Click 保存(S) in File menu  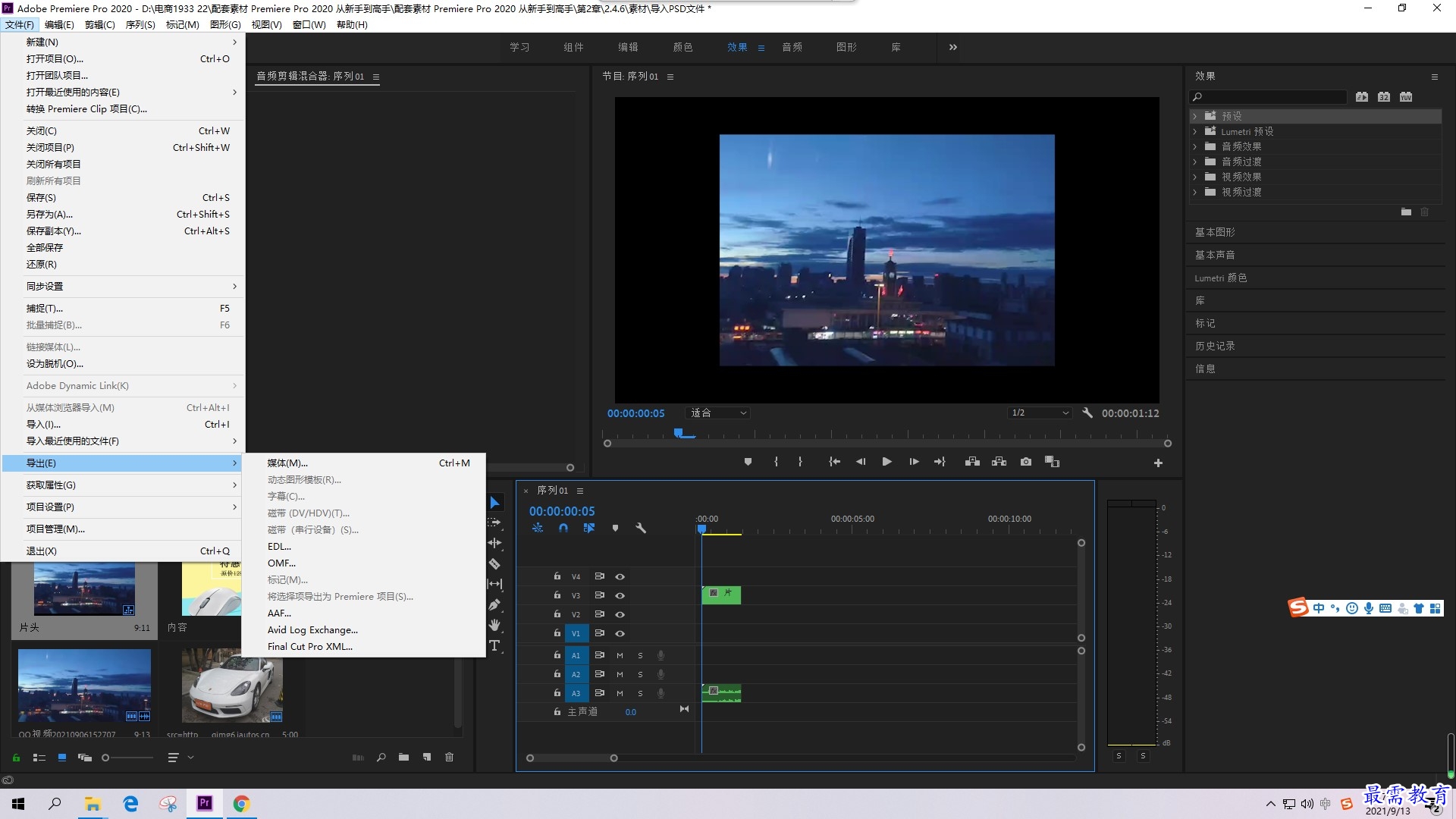point(123,198)
